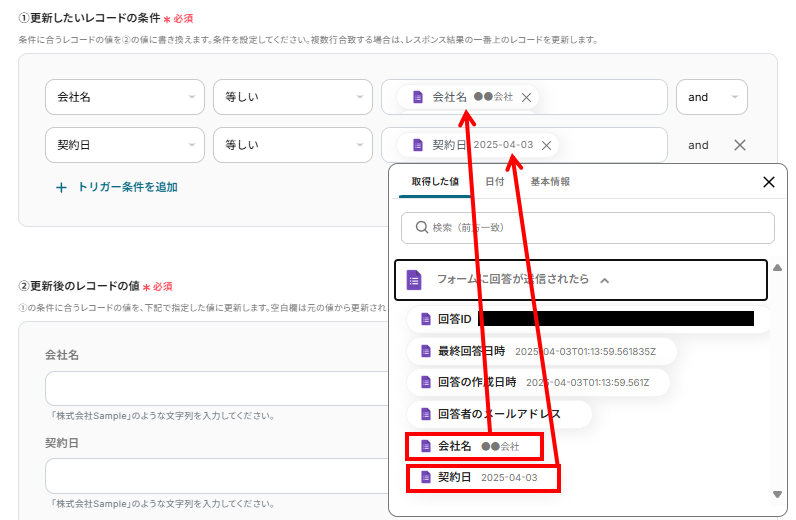Image resolution: width=796 pixels, height=520 pixels.
Task: Collapse the フォームに回答が送信されたら section
Action: pos(604,280)
